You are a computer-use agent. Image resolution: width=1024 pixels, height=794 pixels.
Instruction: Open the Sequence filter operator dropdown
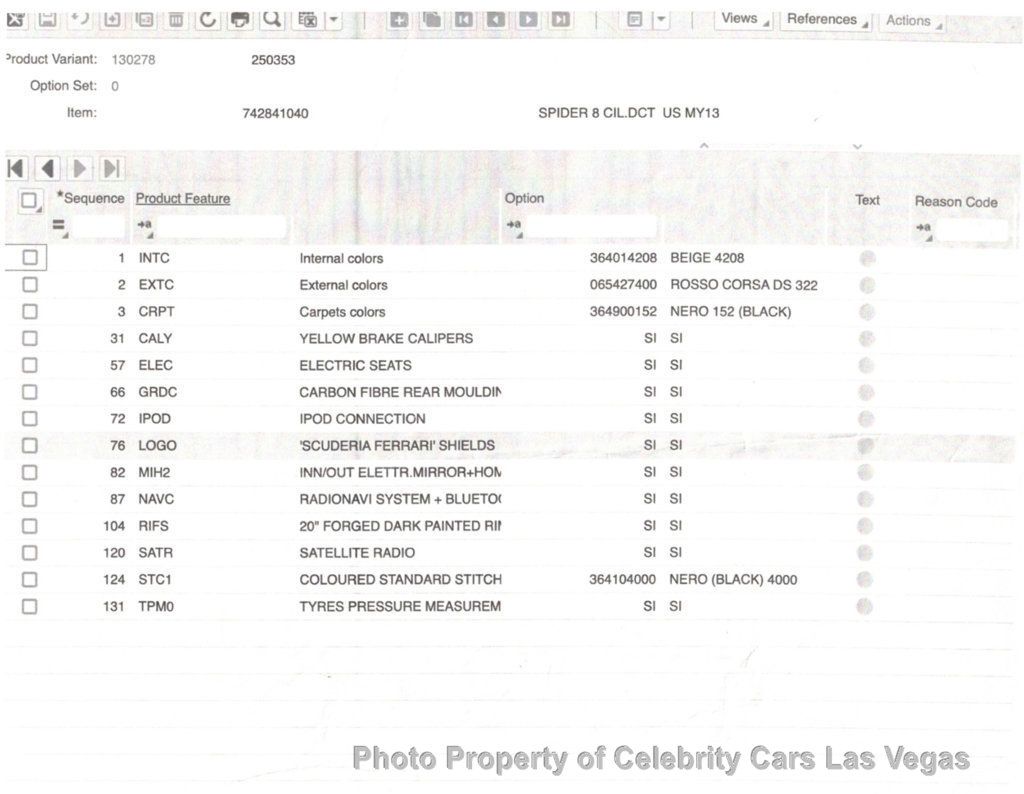point(59,227)
